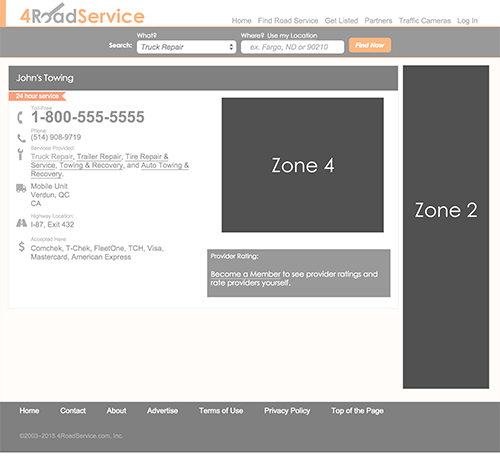Click the 24 hour service ribbon
Image resolution: width=500 pixels, height=468 pixels.
click(37, 96)
